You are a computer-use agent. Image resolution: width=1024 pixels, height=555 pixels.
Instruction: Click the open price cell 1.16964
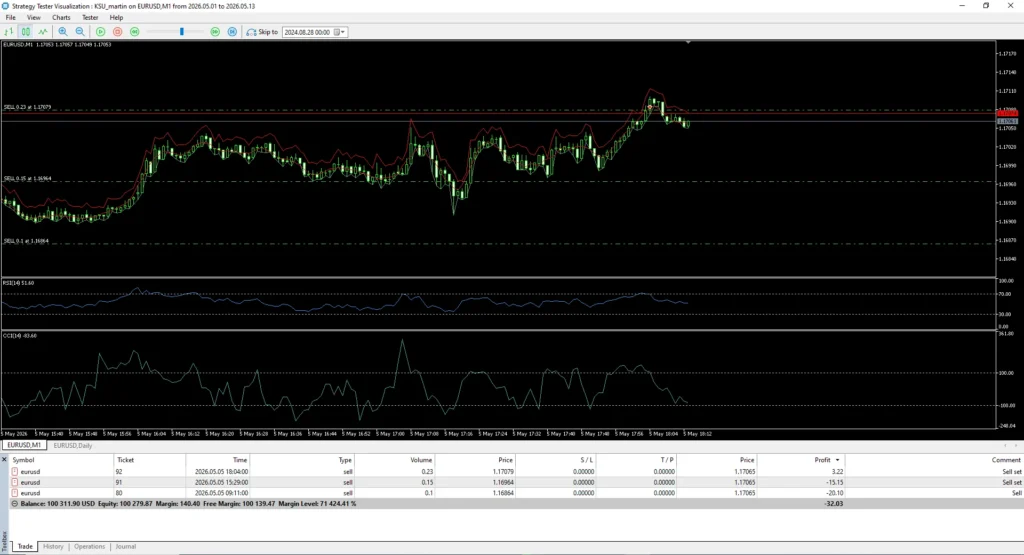[503, 483]
